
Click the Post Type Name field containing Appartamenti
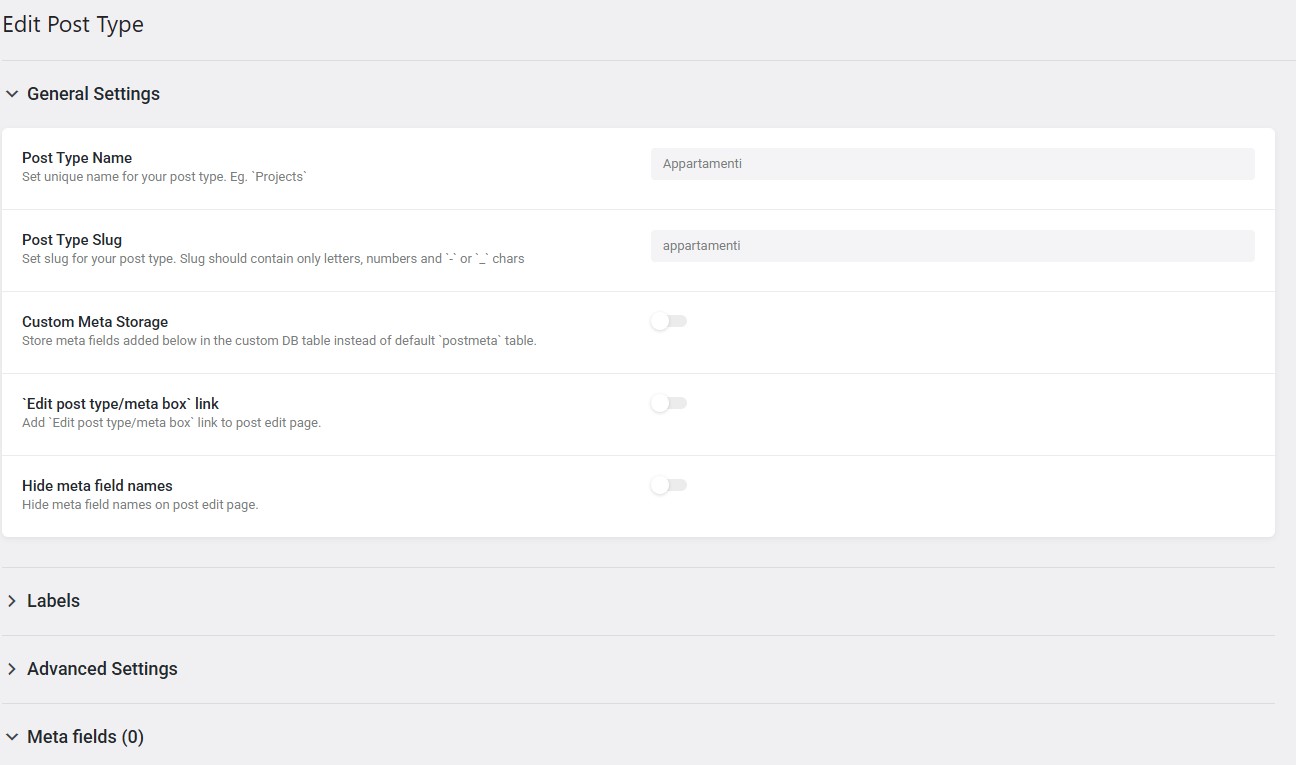pyautogui.click(x=952, y=164)
